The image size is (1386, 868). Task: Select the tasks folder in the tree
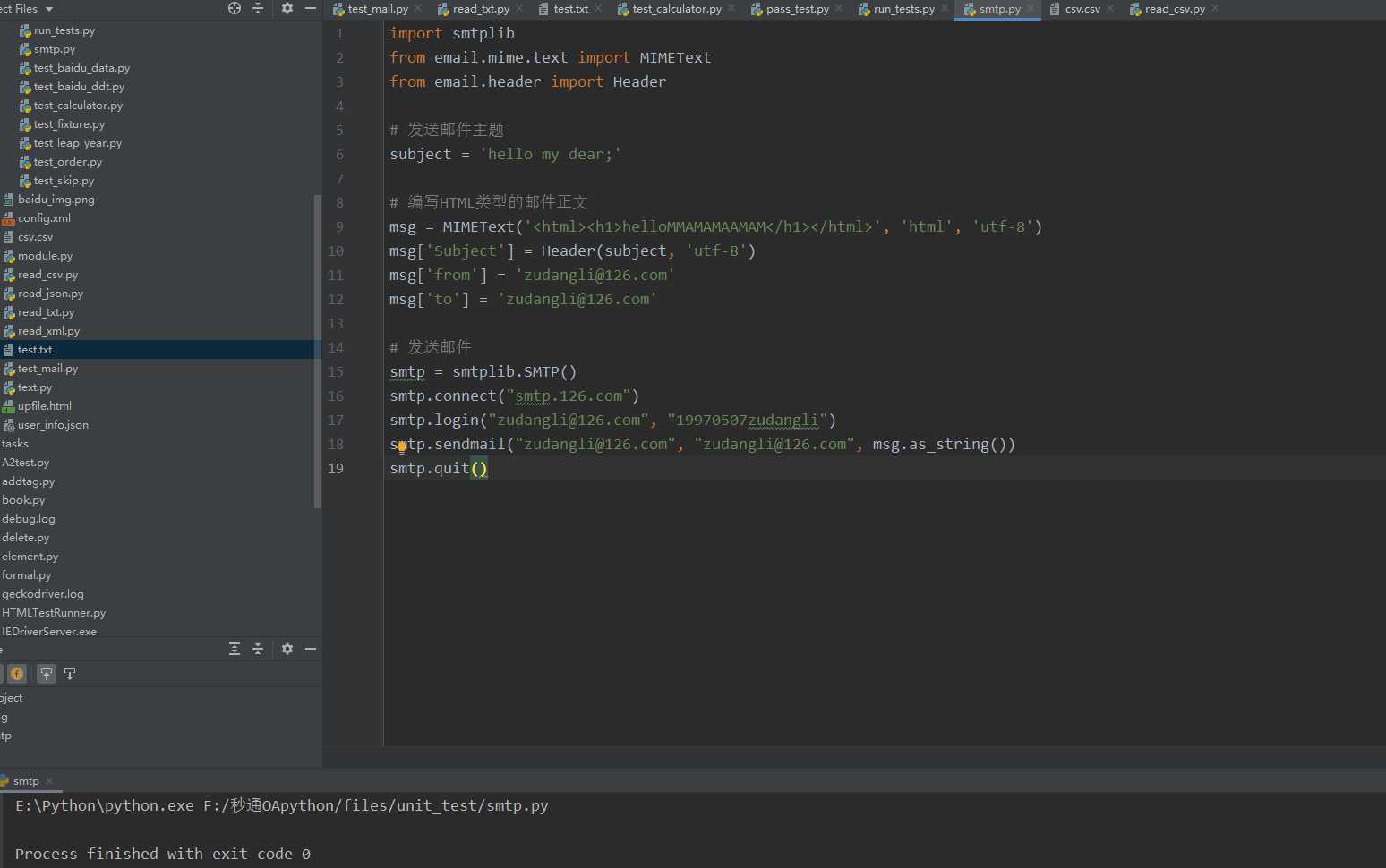15,444
